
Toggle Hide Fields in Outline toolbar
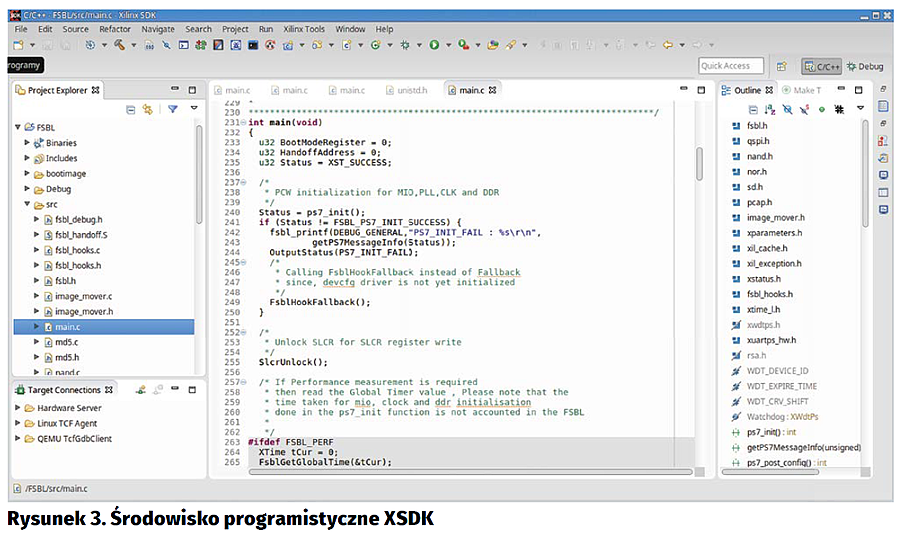[x=787, y=109]
